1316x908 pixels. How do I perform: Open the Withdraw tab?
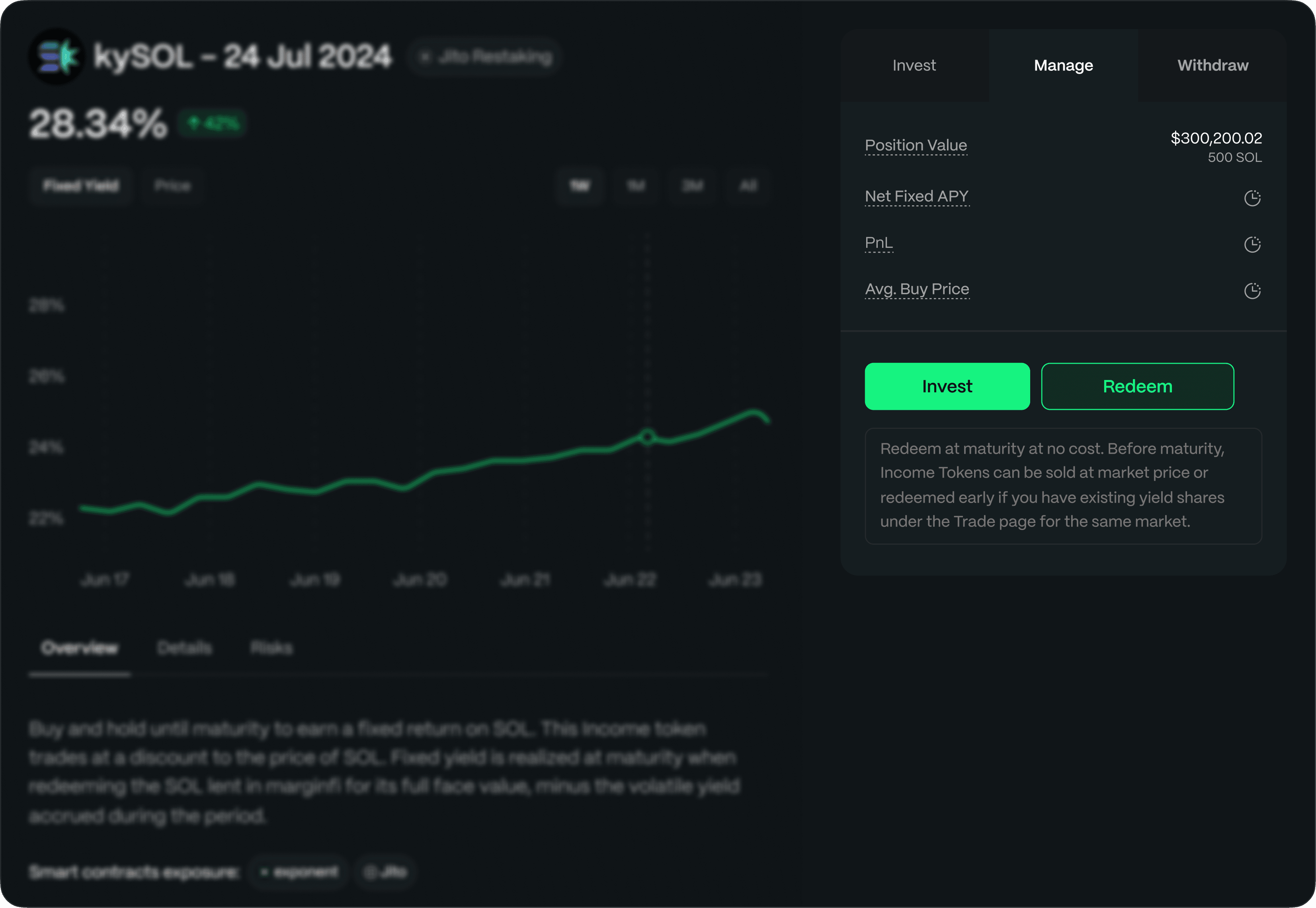click(1213, 65)
